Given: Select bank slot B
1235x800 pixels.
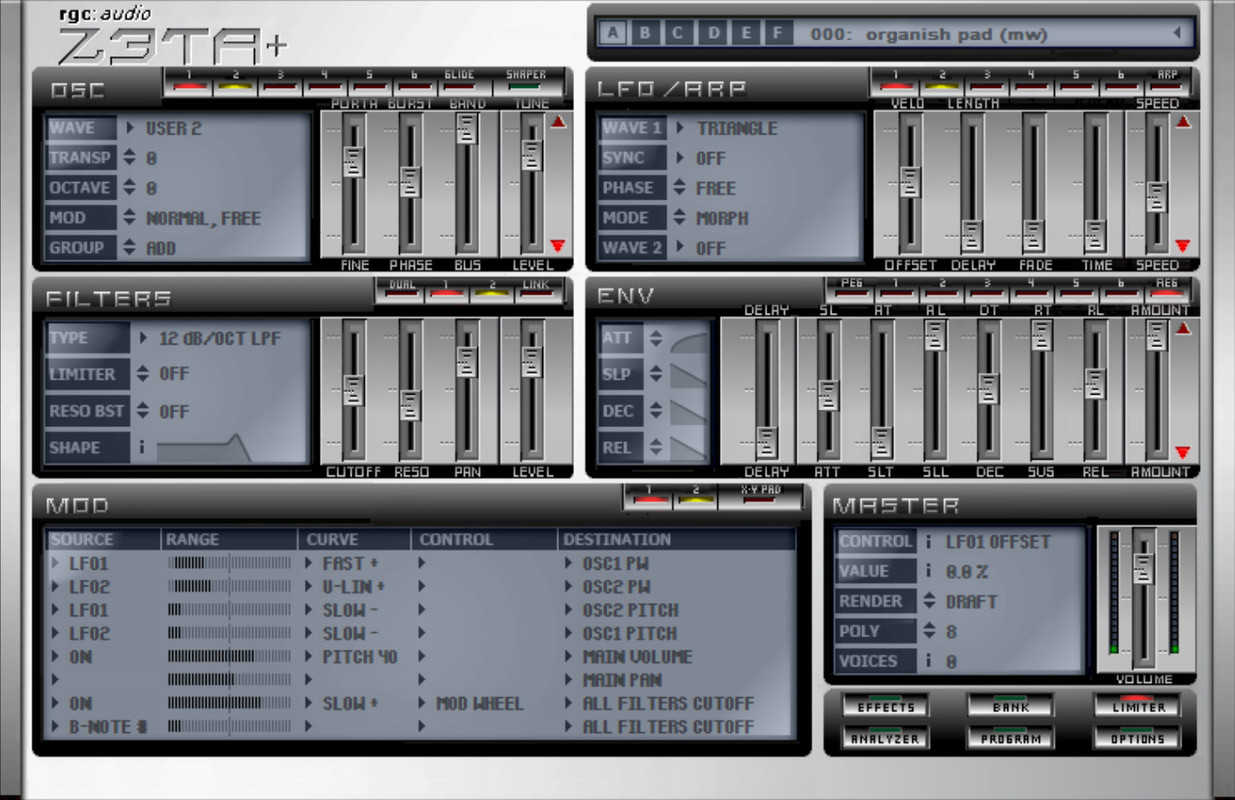Looking at the screenshot, I should tap(645, 33).
